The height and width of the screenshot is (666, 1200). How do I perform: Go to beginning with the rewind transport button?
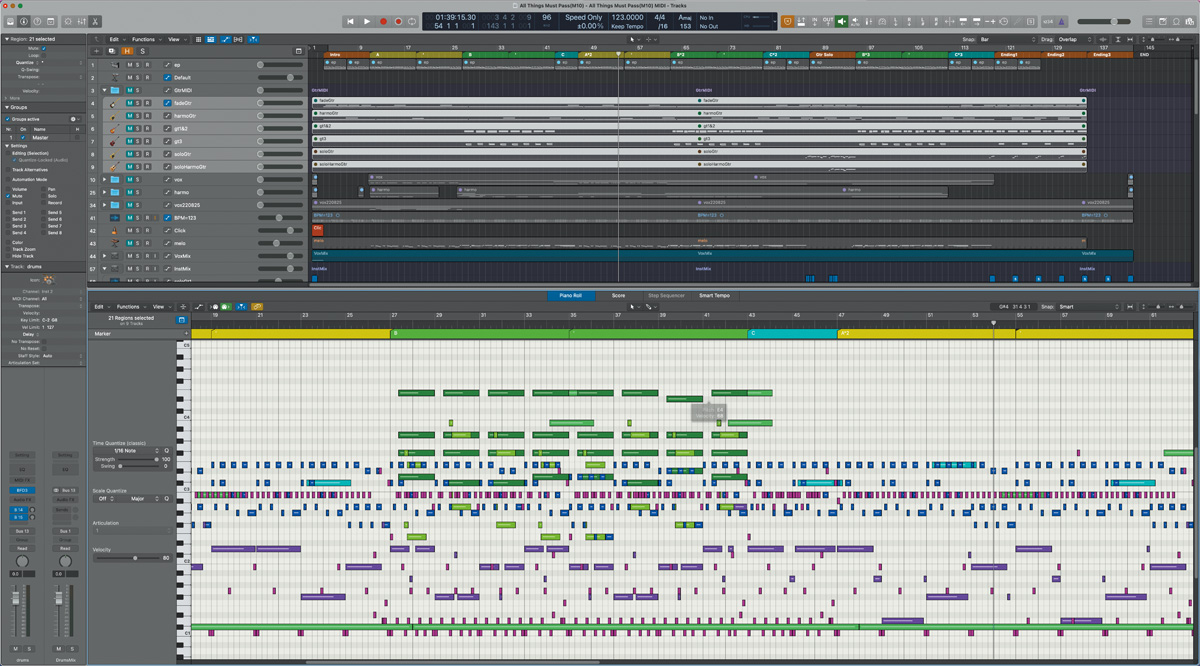[350, 21]
